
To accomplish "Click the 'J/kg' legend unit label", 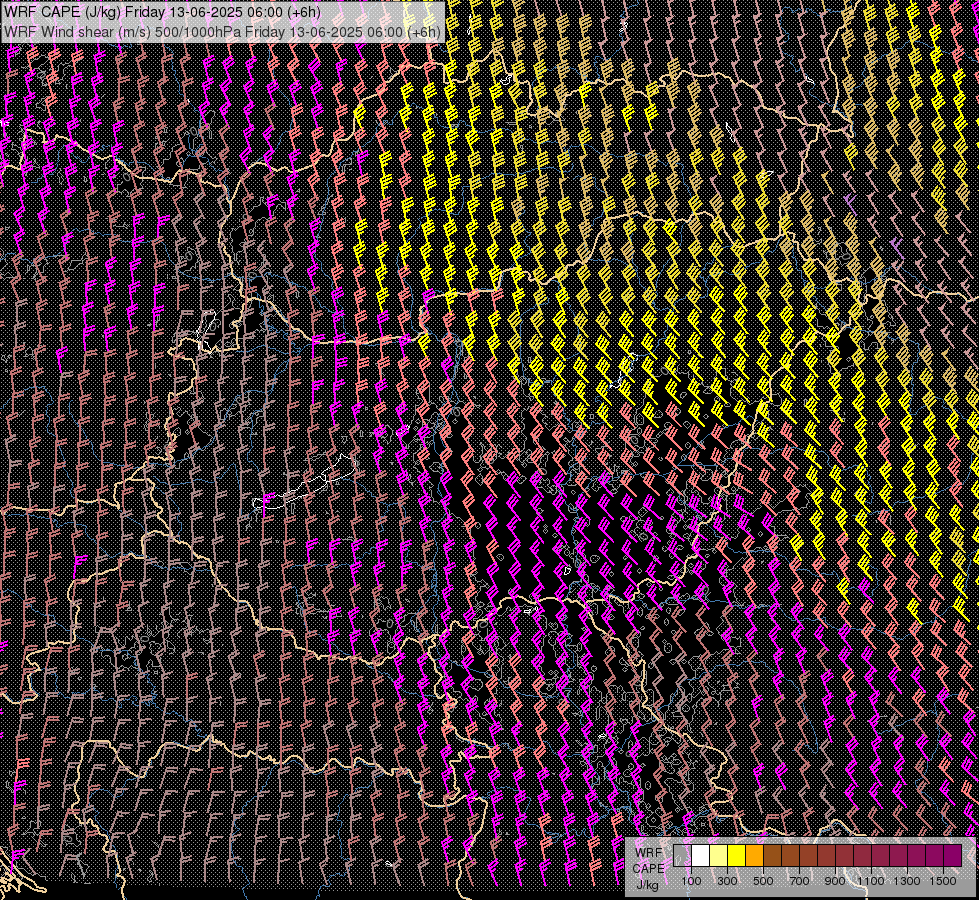I will [x=647, y=885].
